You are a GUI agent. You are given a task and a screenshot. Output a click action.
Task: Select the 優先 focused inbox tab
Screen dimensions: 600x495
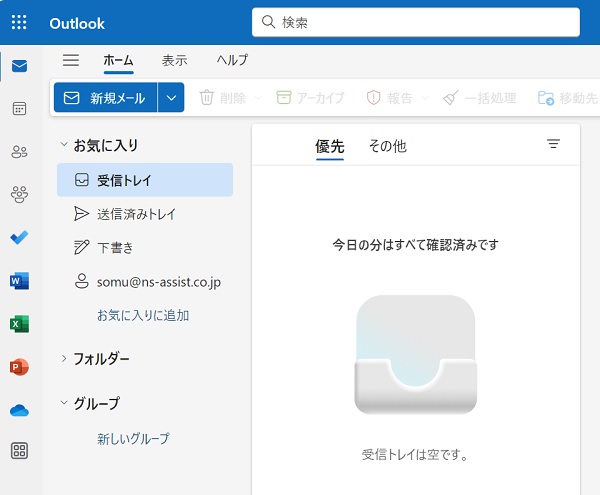(x=329, y=146)
